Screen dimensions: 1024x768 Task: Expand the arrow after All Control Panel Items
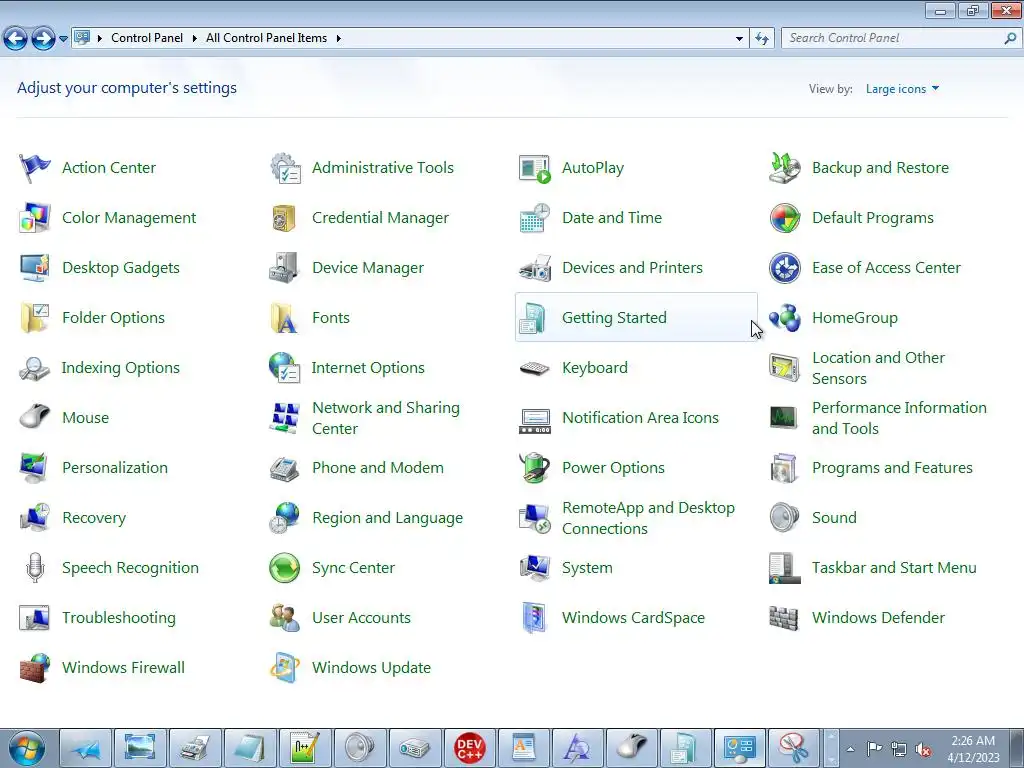click(338, 39)
